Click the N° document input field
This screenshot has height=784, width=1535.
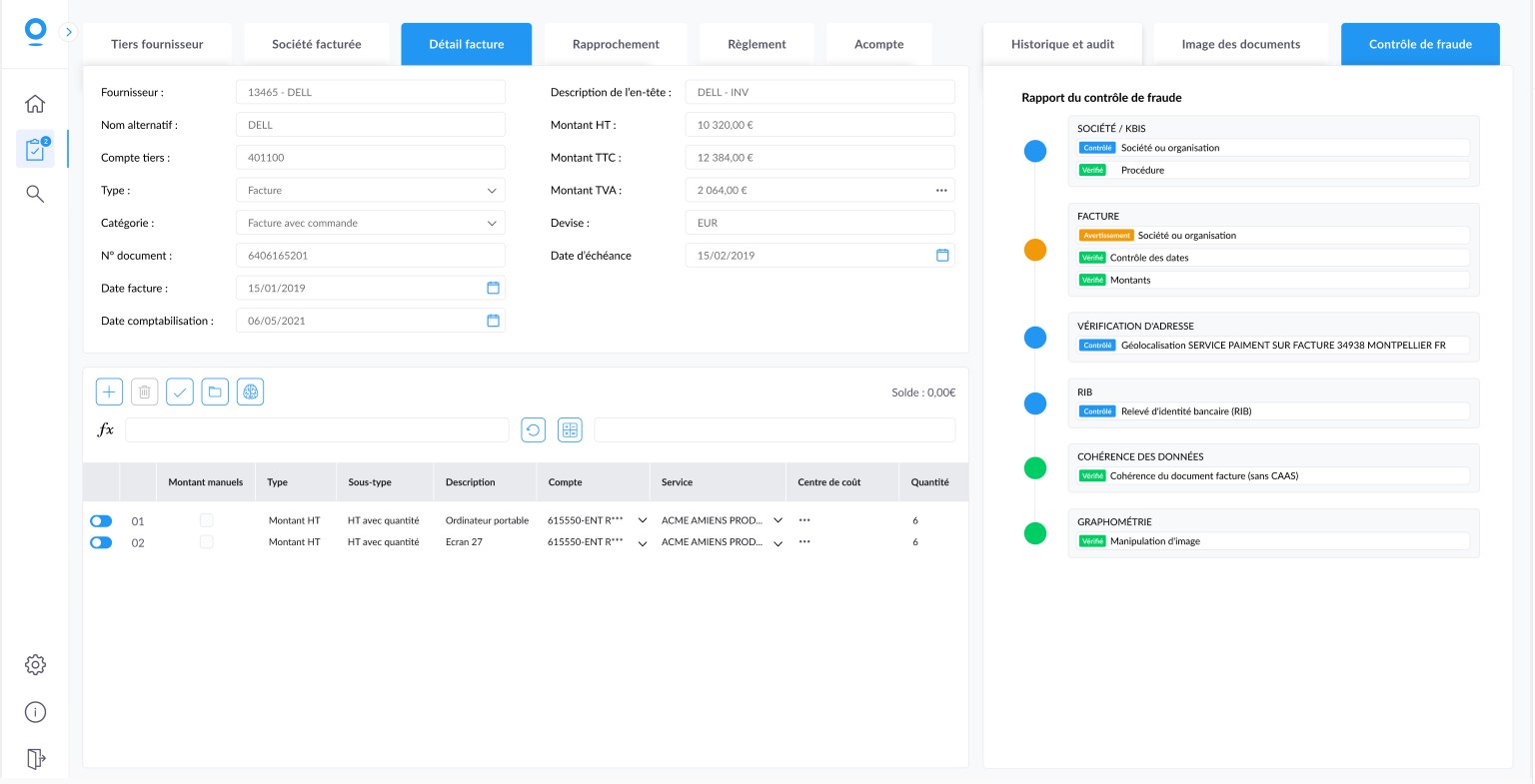370,256
